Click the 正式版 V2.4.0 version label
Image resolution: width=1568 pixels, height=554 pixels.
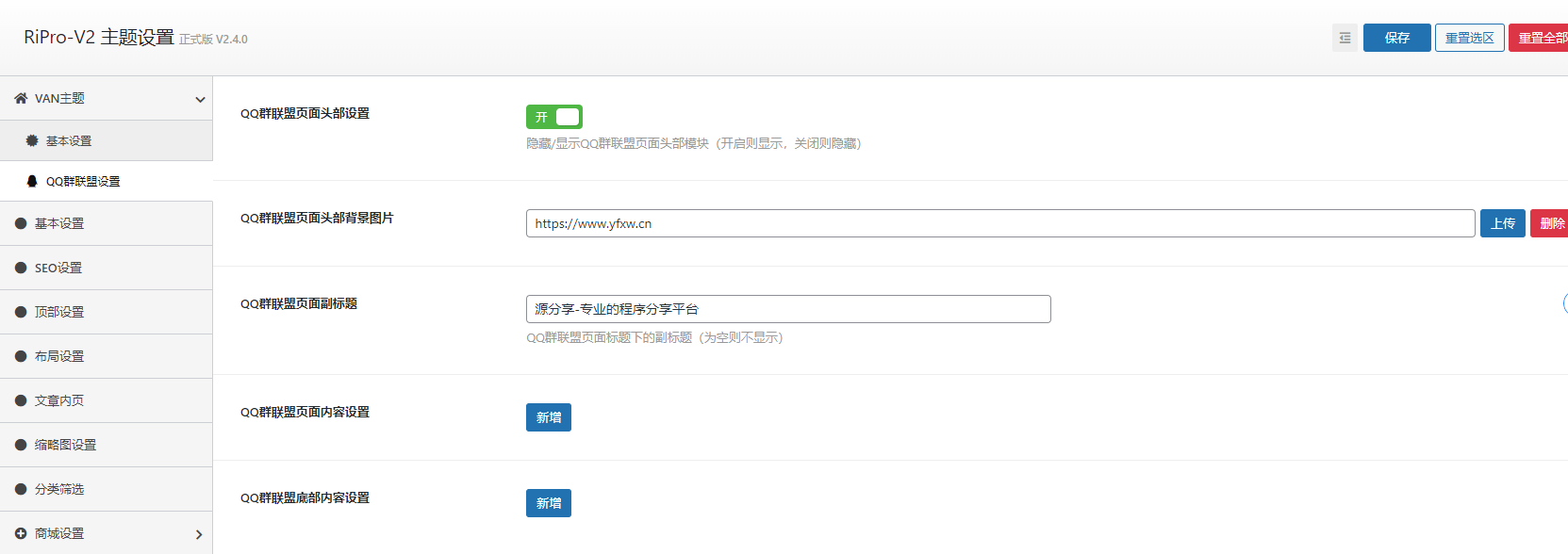[x=214, y=40]
